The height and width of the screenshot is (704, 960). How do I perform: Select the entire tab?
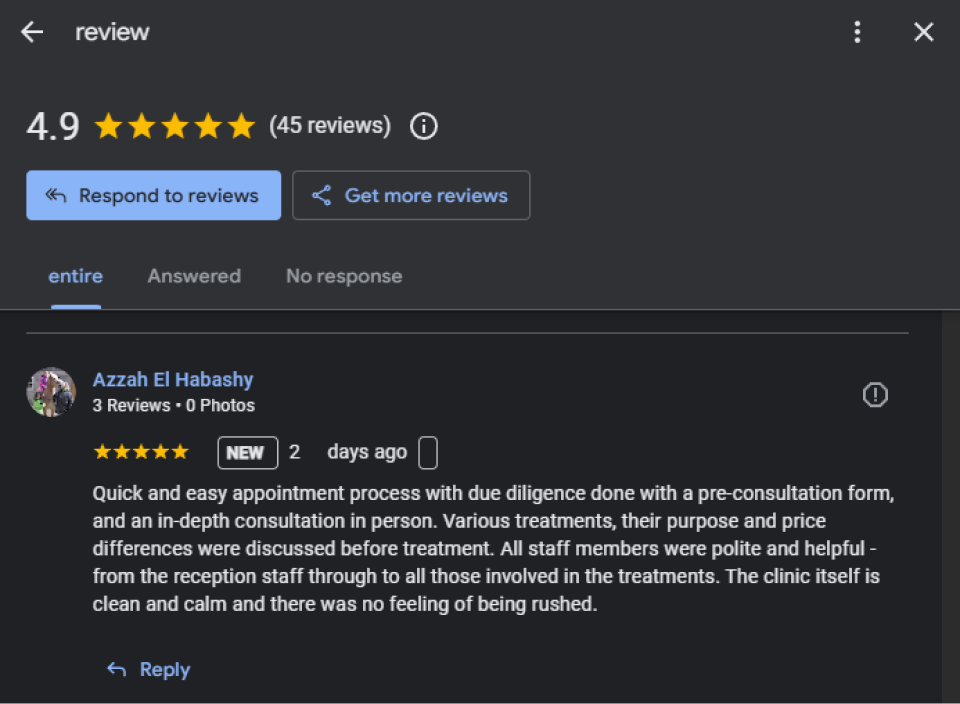(x=76, y=276)
